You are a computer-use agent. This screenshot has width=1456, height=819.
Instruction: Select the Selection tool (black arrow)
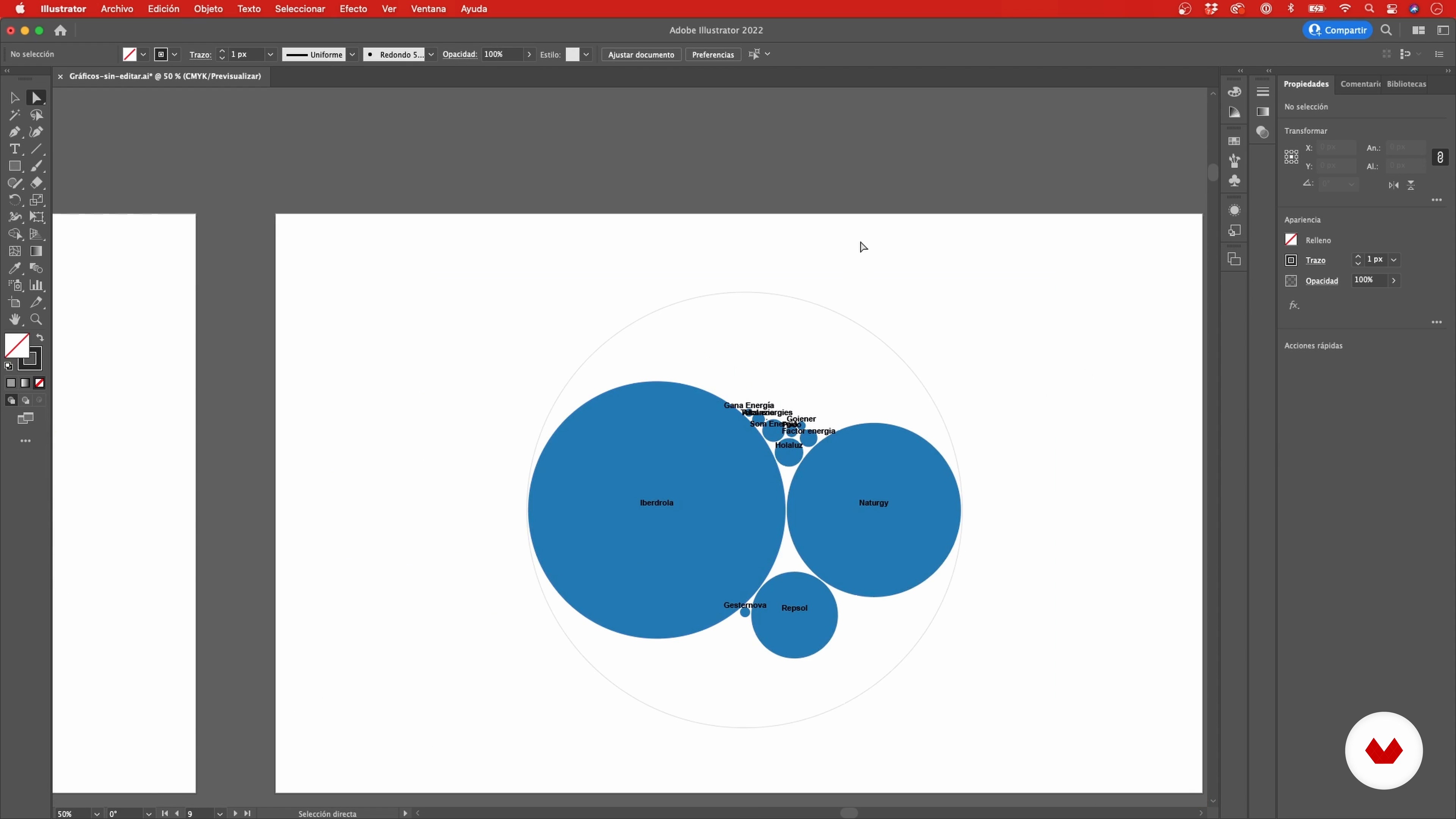15,98
